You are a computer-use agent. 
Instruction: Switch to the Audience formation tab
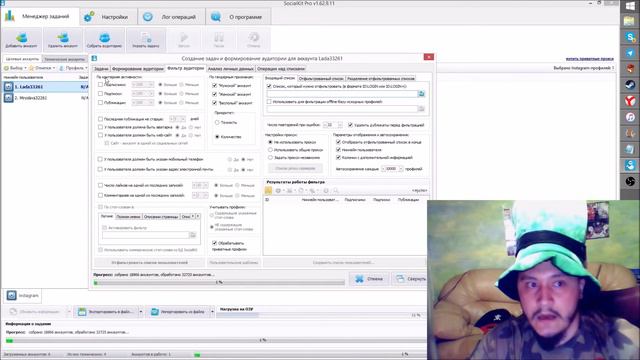(x=138, y=69)
